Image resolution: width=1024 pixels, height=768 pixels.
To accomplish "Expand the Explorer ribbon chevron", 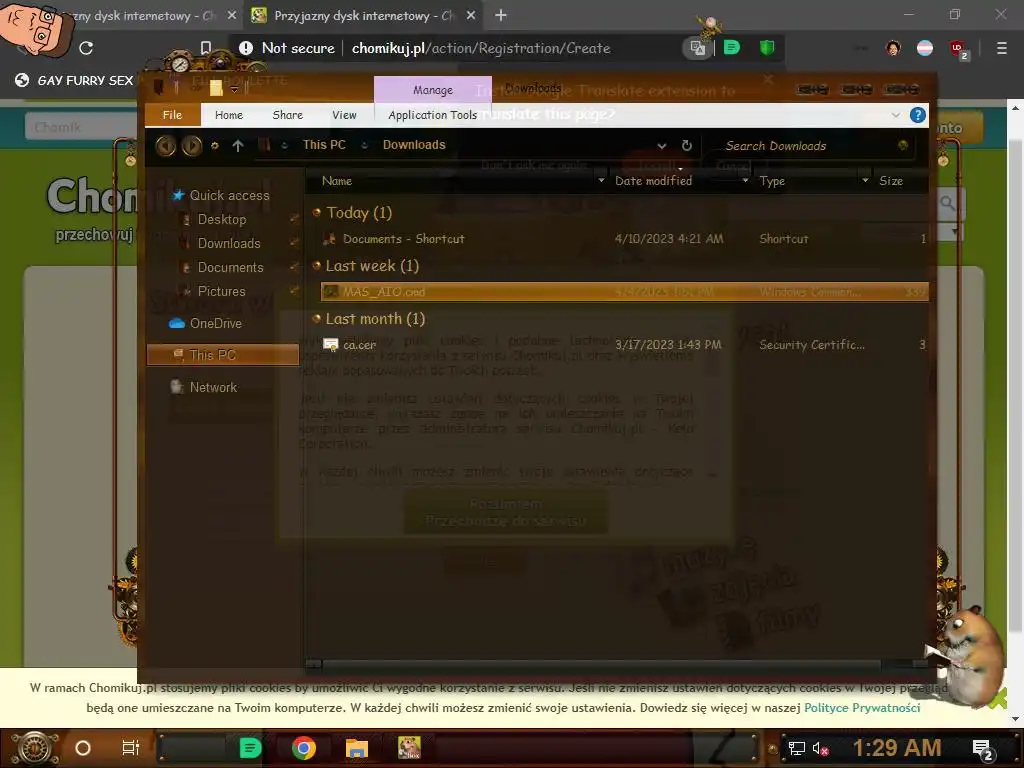I will click(895, 116).
